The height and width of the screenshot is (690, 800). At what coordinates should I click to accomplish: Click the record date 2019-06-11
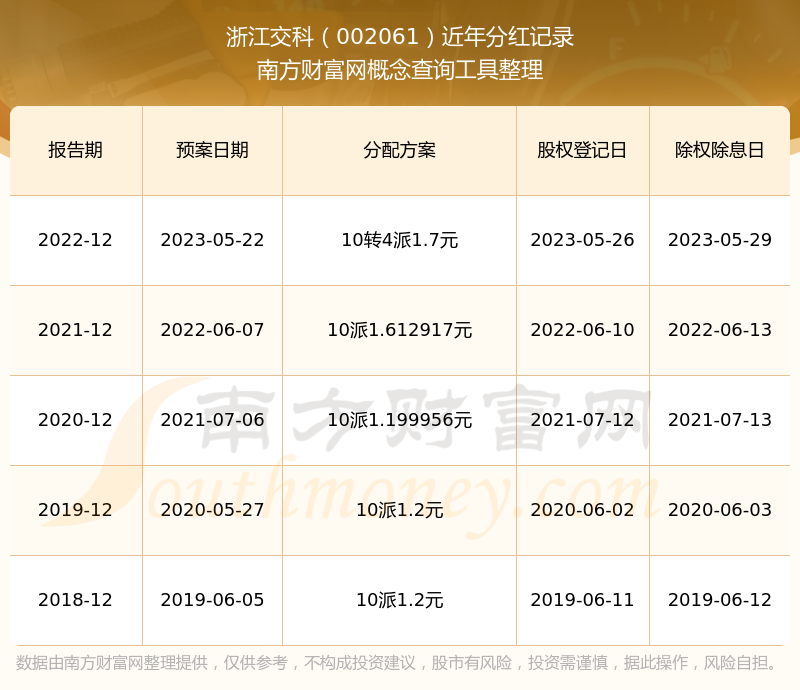tap(582, 600)
